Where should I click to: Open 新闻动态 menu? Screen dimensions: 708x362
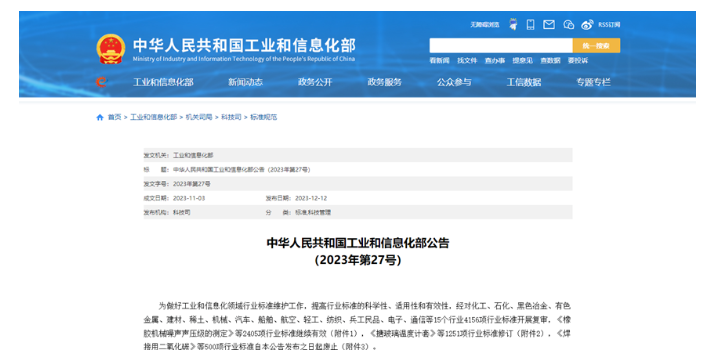(245, 82)
